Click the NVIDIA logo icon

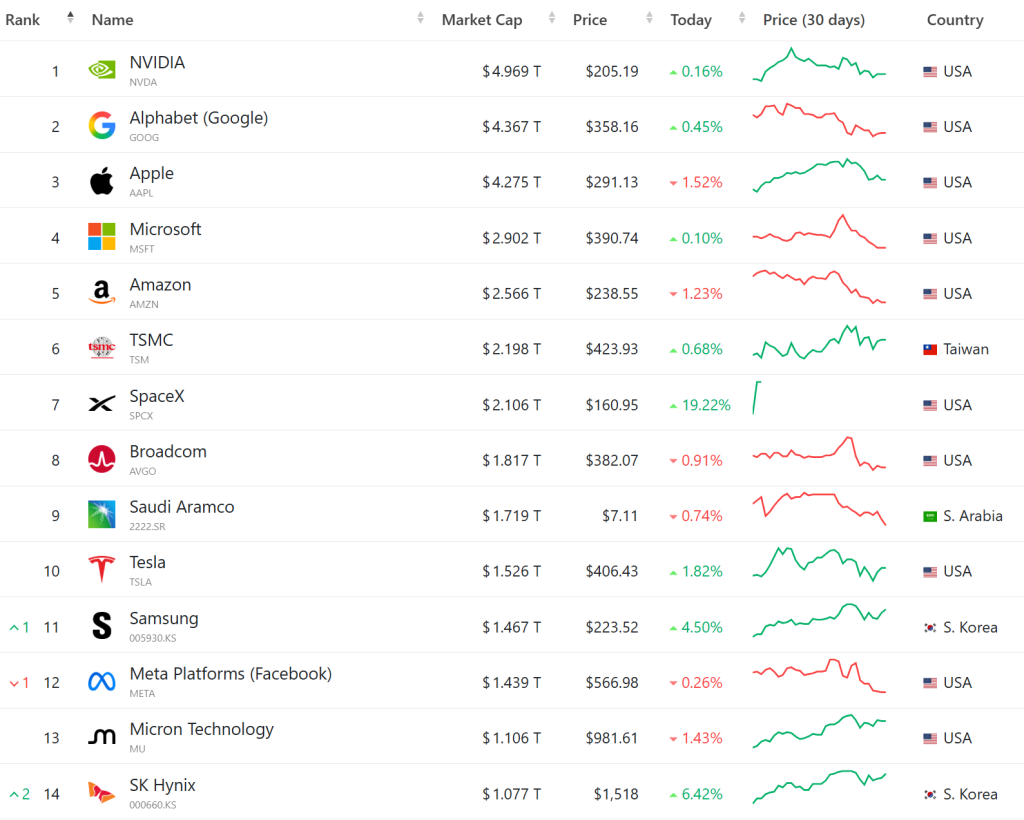click(x=102, y=70)
